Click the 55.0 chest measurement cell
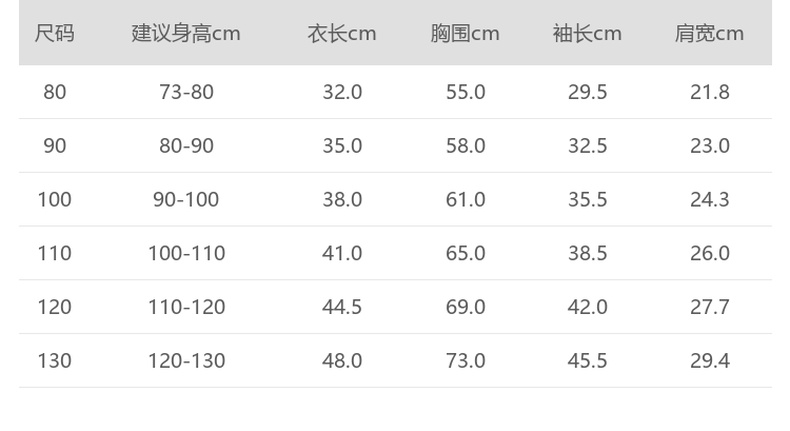The height and width of the screenshot is (431, 790). [465, 92]
